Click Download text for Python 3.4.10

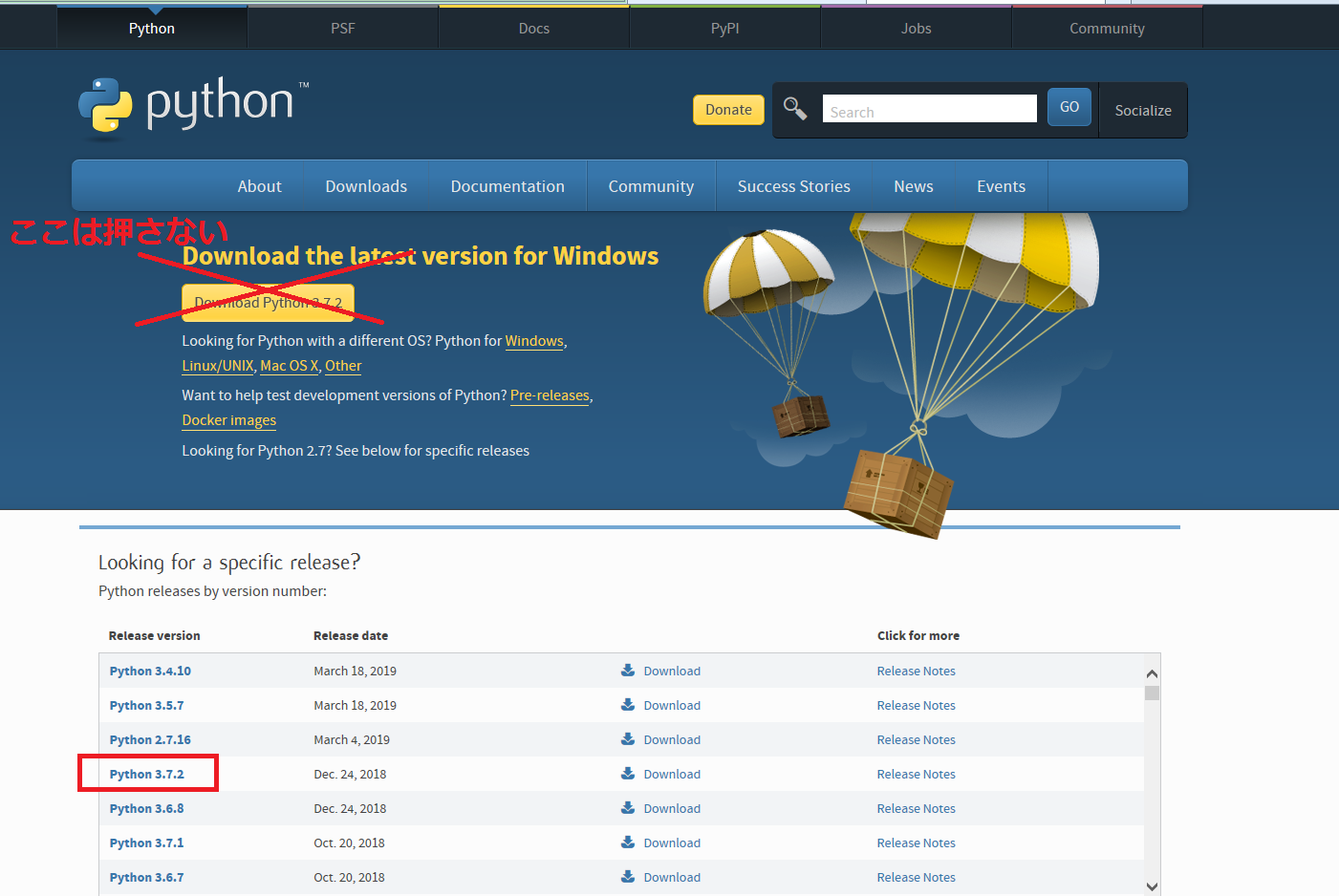point(672,671)
